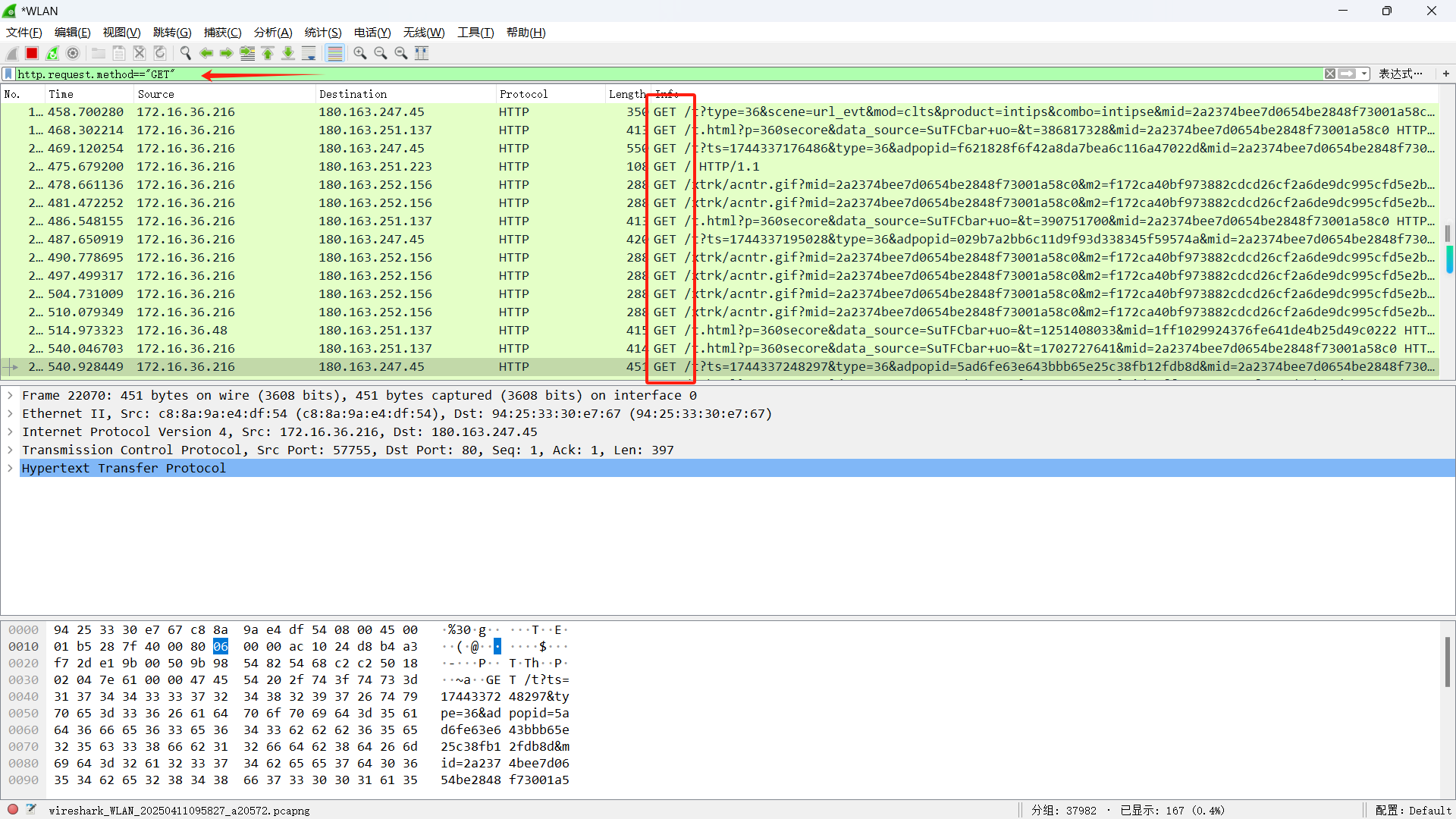Viewport: 1456px width, 819px height.
Task: Open the 无线(W) menu
Action: 423,33
